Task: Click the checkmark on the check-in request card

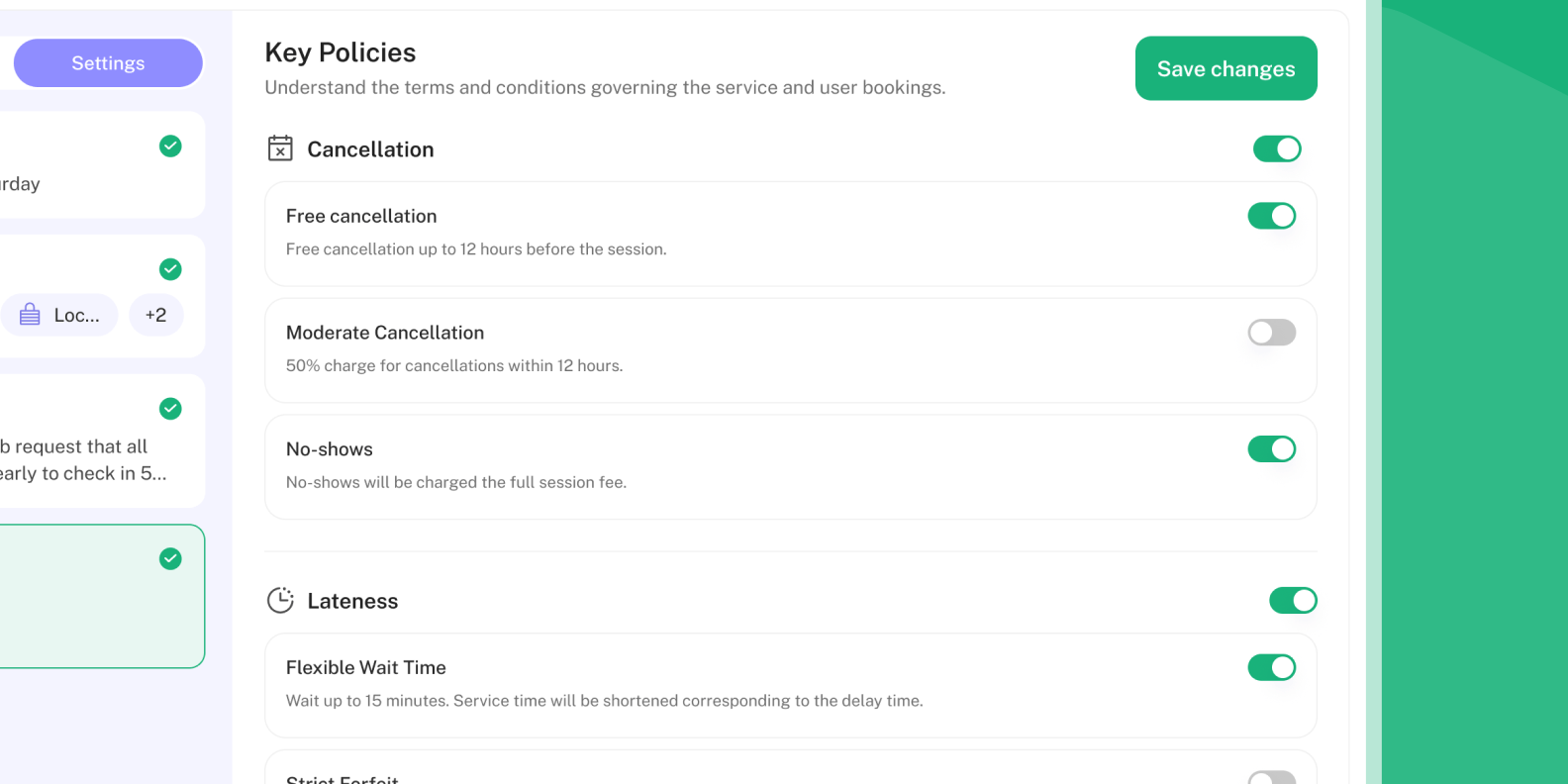Action: click(x=170, y=409)
